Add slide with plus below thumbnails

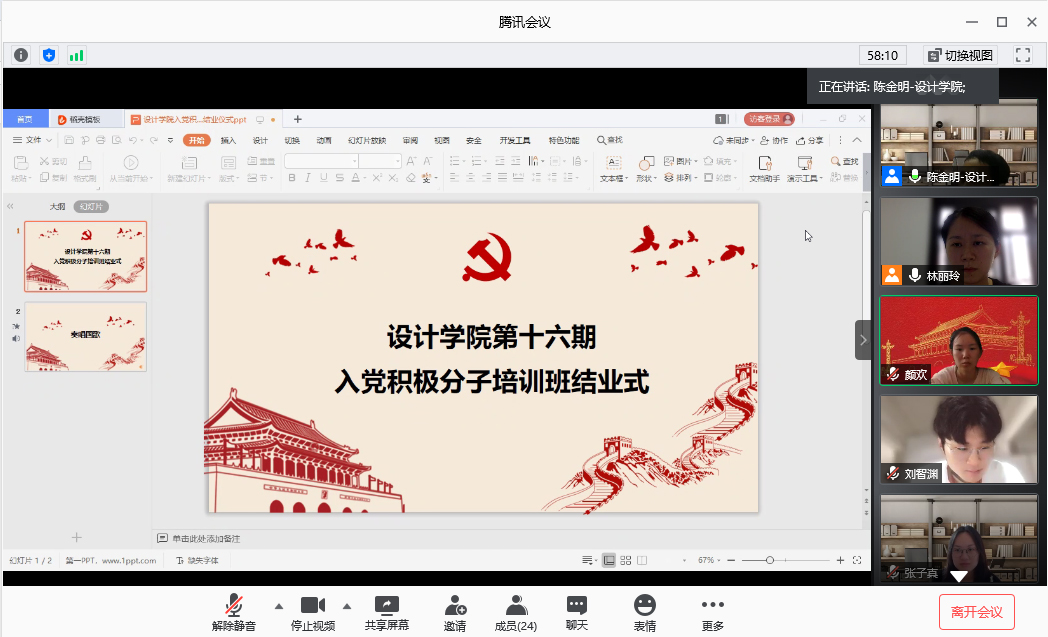coord(77,537)
